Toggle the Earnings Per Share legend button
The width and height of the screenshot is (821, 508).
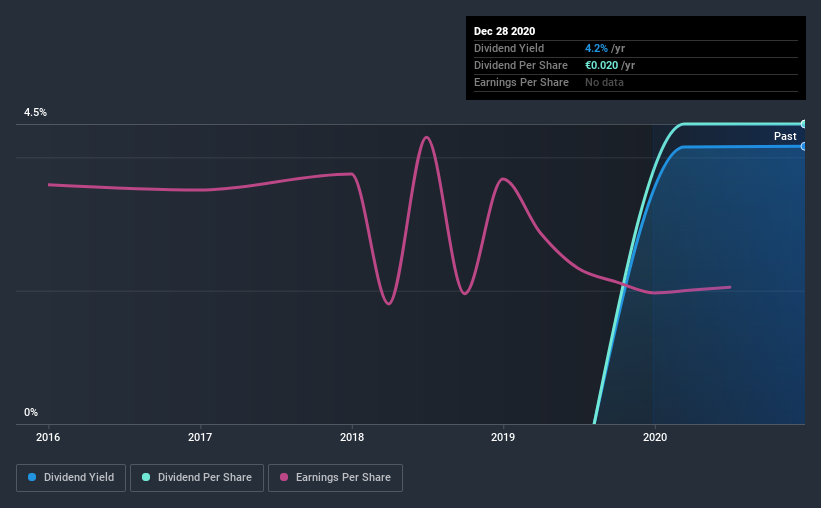pos(335,478)
